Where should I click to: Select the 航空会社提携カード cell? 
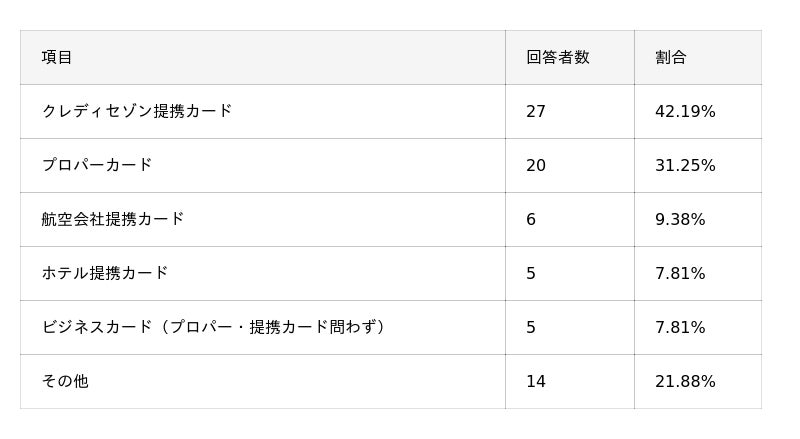click(x=113, y=219)
